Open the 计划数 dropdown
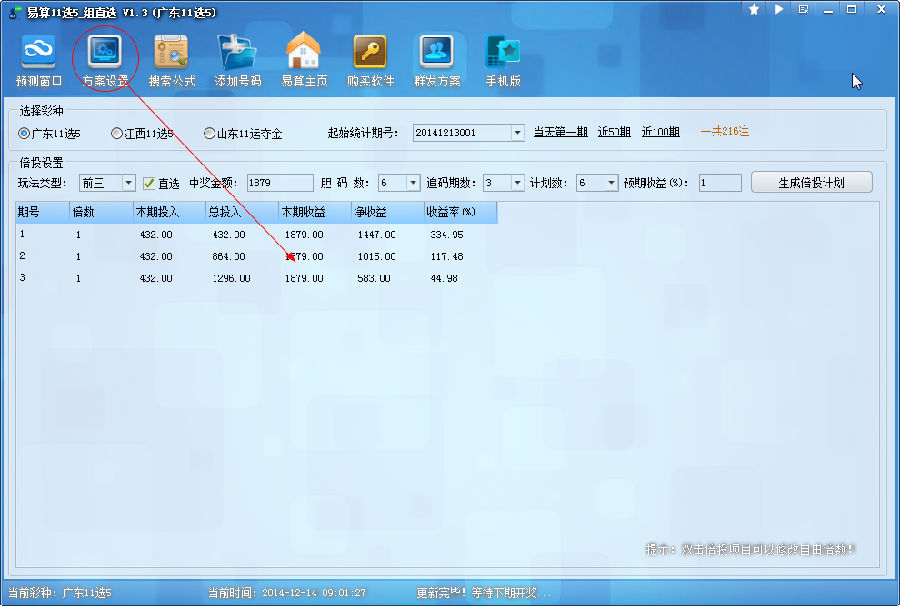Screen dimensions: 900x606 tap(611, 183)
